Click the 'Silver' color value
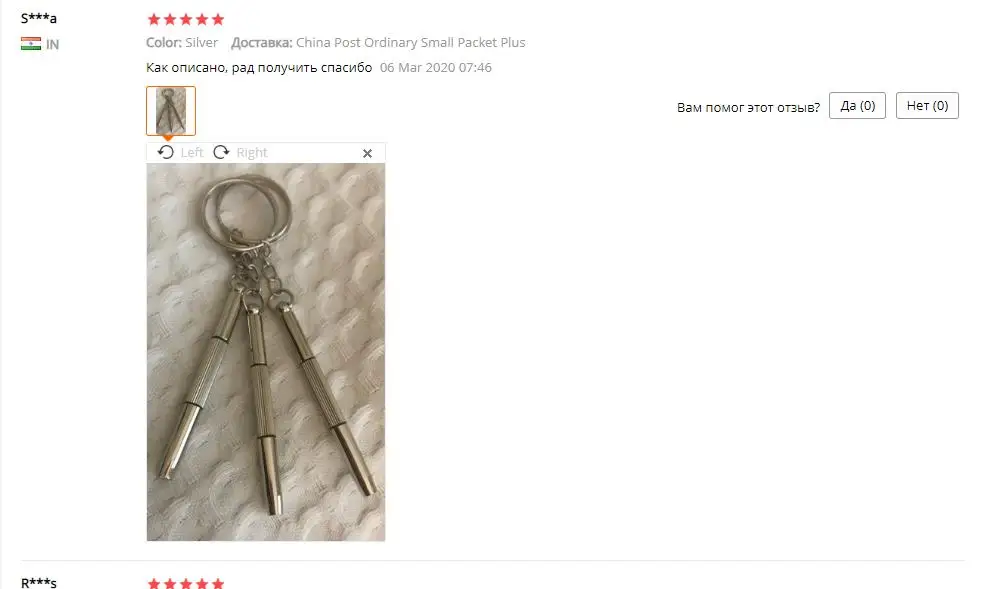984x589 pixels. coord(201,42)
